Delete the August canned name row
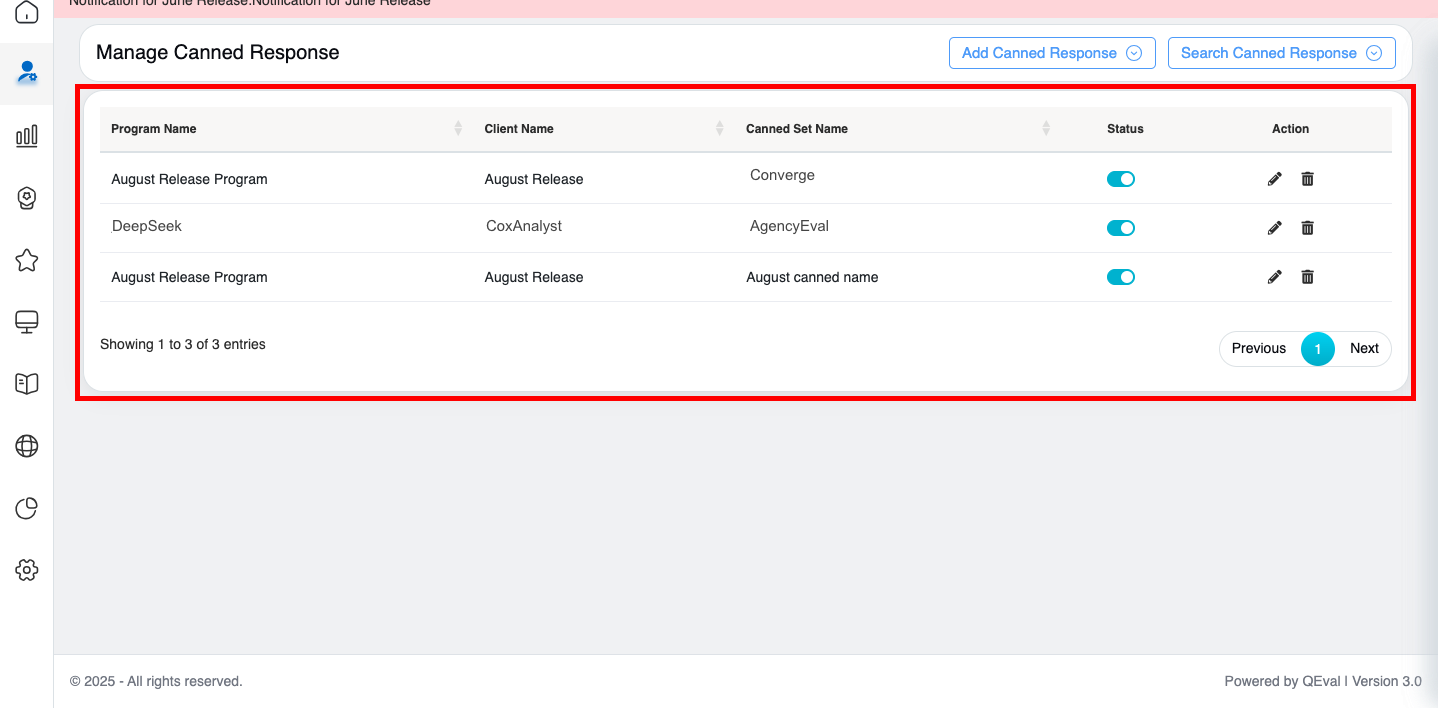This screenshot has width=1438, height=708. click(x=1307, y=277)
